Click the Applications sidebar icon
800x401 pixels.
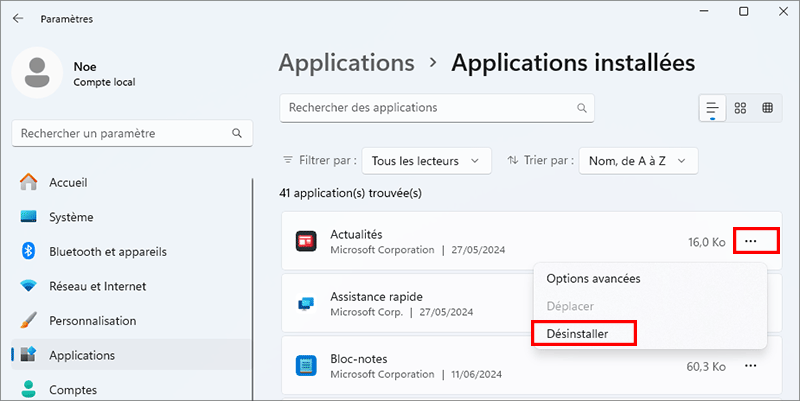pos(29,355)
